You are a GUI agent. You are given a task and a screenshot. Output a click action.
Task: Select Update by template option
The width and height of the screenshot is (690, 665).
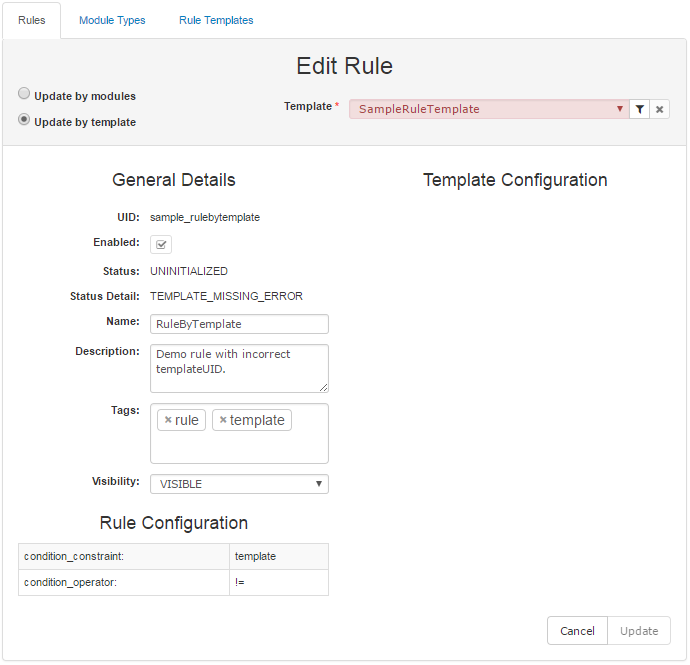[24, 120]
